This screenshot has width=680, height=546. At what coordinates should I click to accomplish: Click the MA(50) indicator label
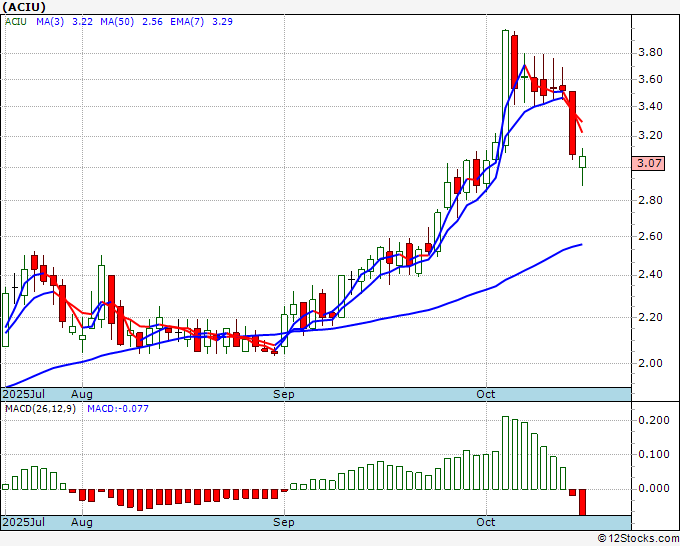pyautogui.click(x=117, y=22)
